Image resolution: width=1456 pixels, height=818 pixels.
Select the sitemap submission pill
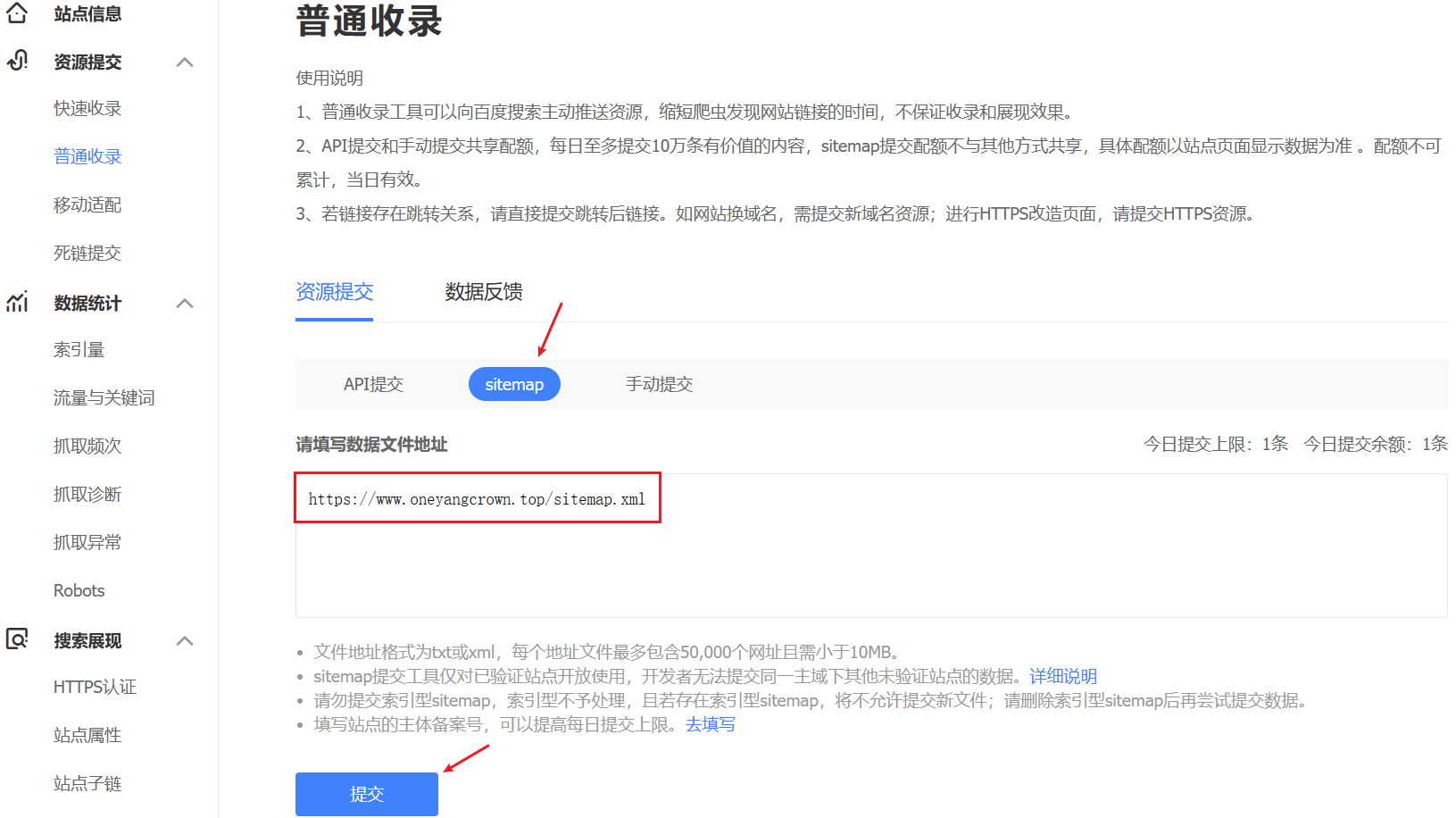click(514, 384)
